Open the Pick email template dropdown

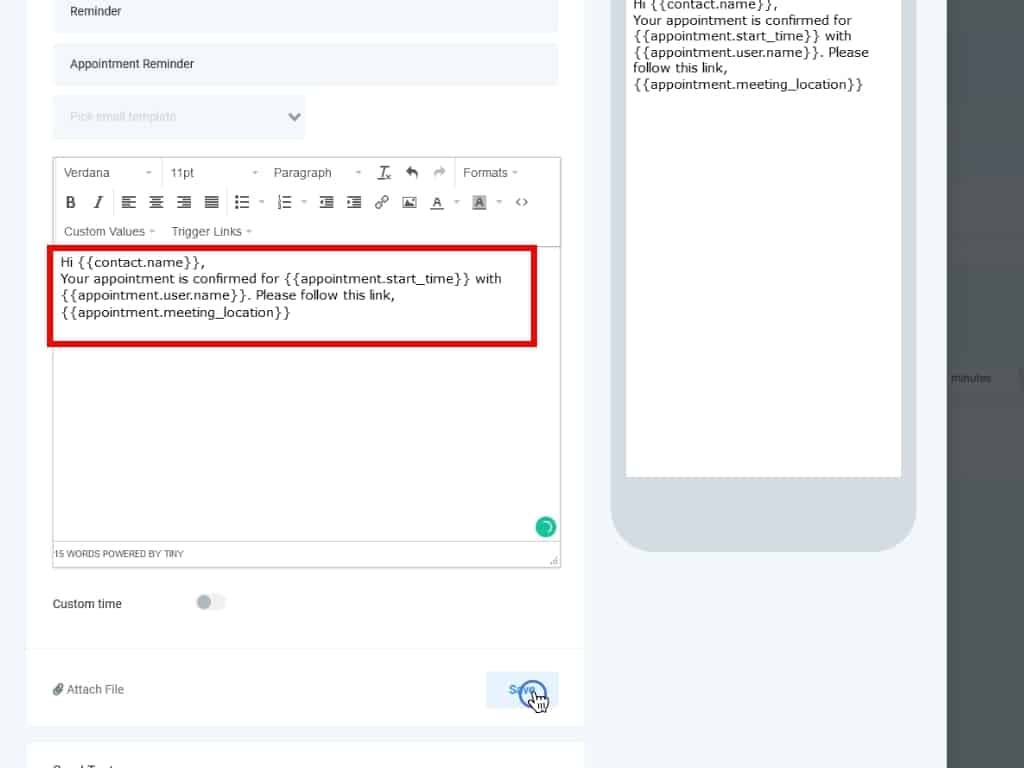(179, 117)
